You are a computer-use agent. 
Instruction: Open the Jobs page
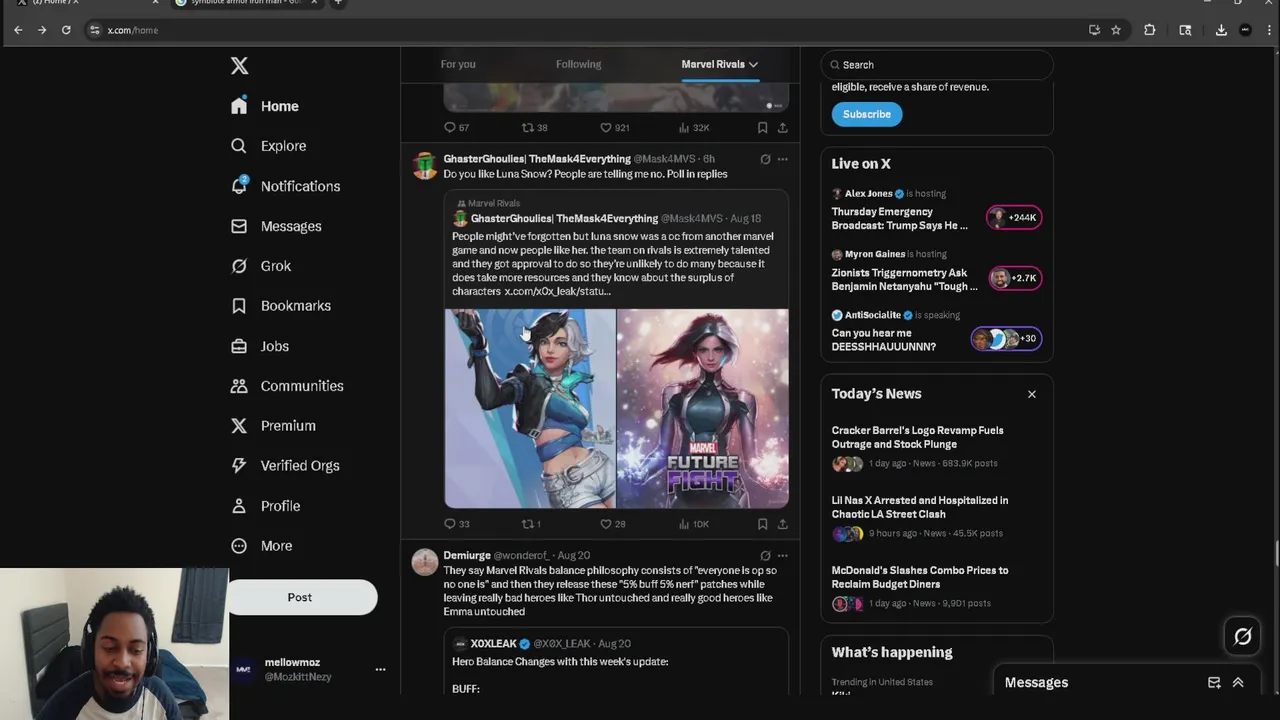(260, 346)
